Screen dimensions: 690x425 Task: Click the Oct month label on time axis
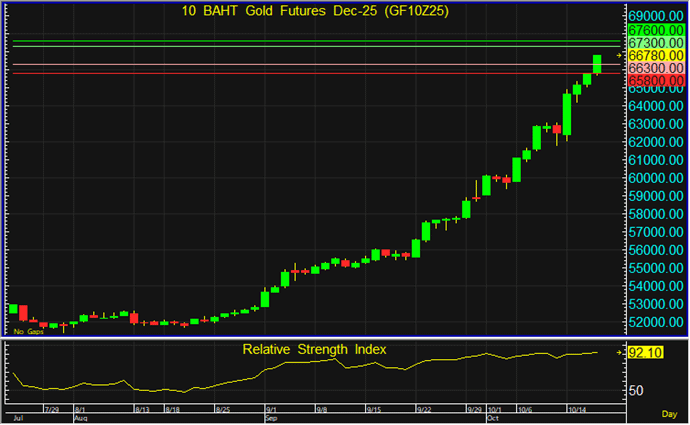tap(492, 418)
